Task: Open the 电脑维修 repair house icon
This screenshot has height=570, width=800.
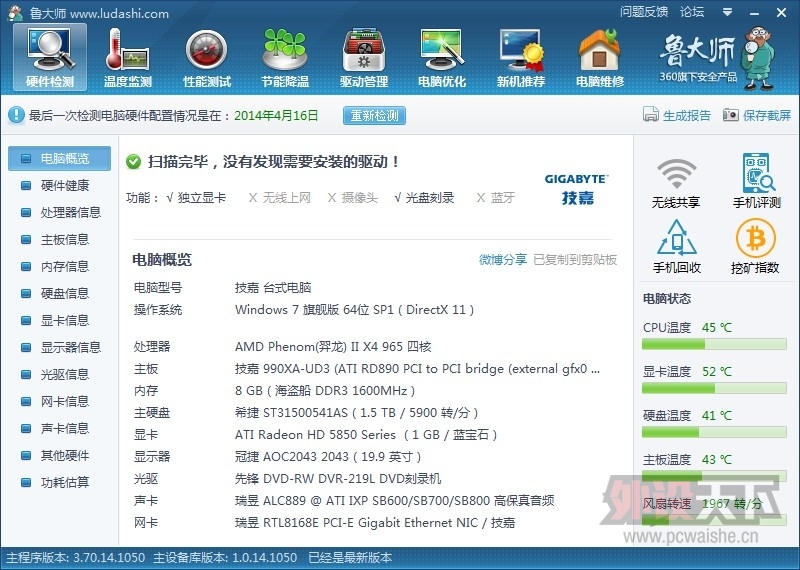Action: (599, 56)
